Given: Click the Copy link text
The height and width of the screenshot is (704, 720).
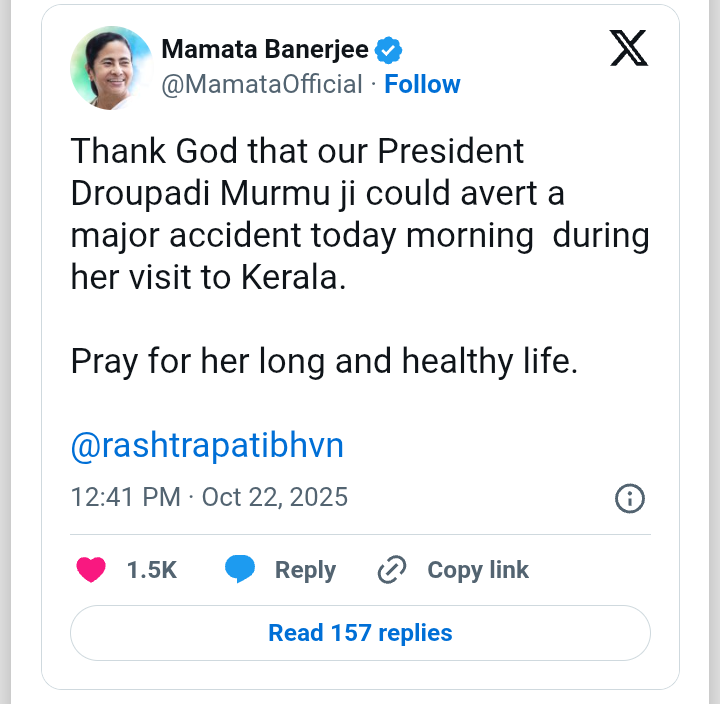Looking at the screenshot, I should (x=477, y=570).
